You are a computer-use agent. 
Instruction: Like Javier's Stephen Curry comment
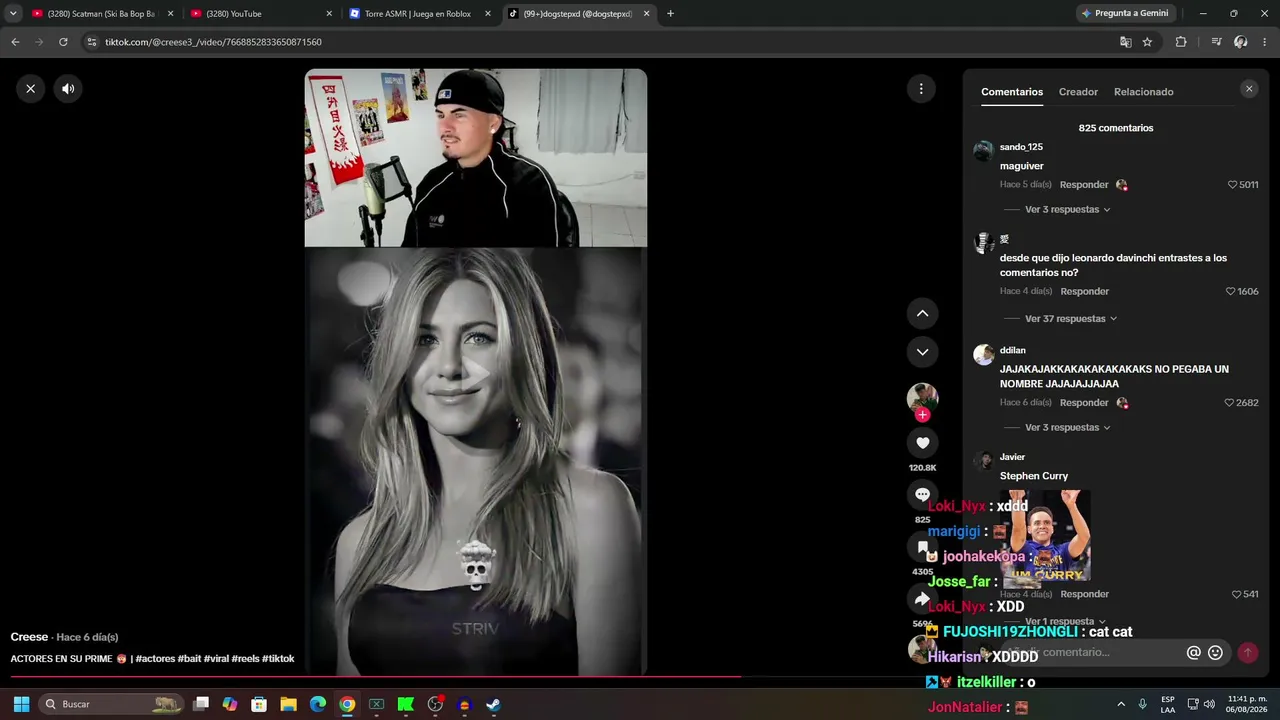click(x=1237, y=595)
